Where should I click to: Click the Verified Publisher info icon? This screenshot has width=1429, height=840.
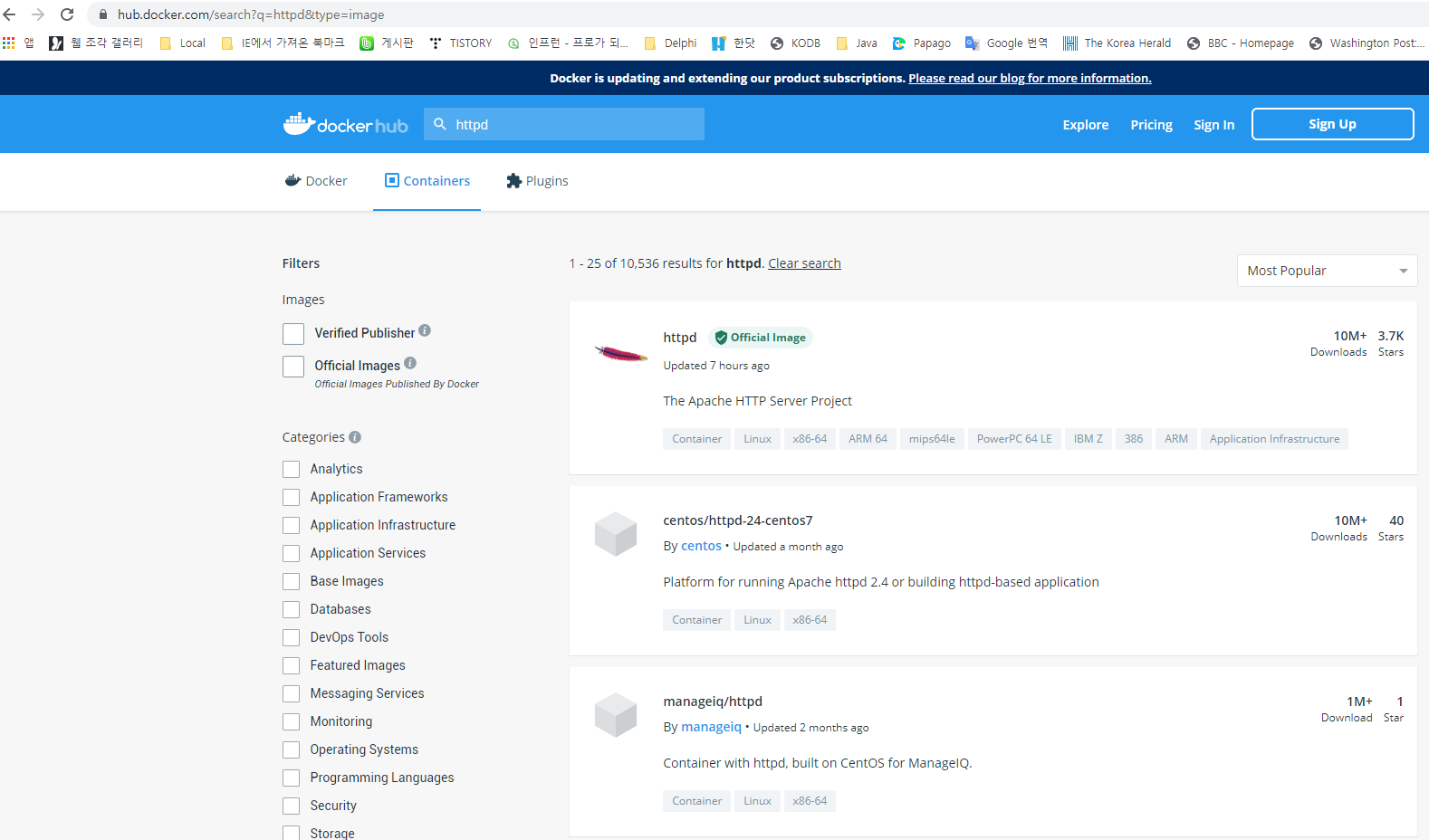425,330
